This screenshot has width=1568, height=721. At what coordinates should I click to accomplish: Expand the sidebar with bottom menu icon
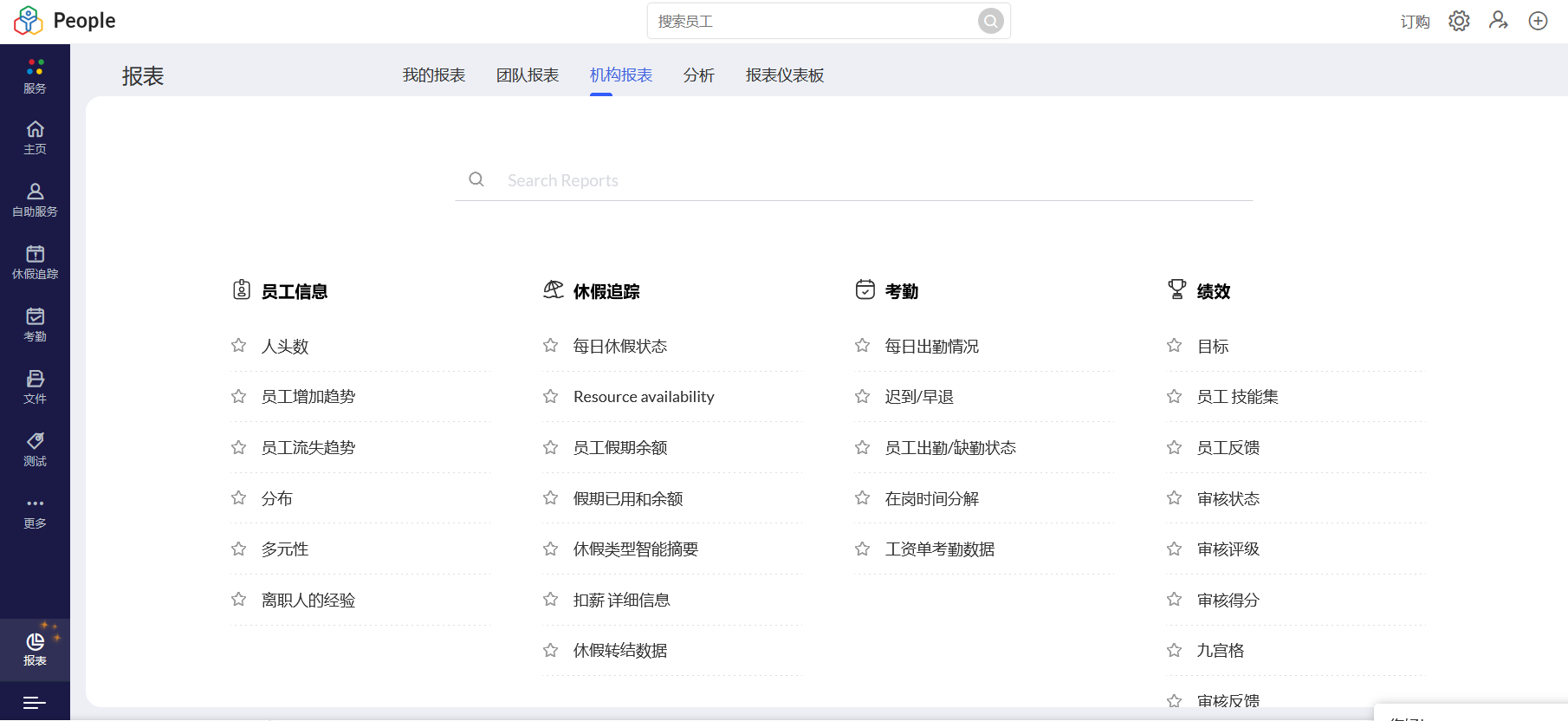pyautogui.click(x=35, y=703)
